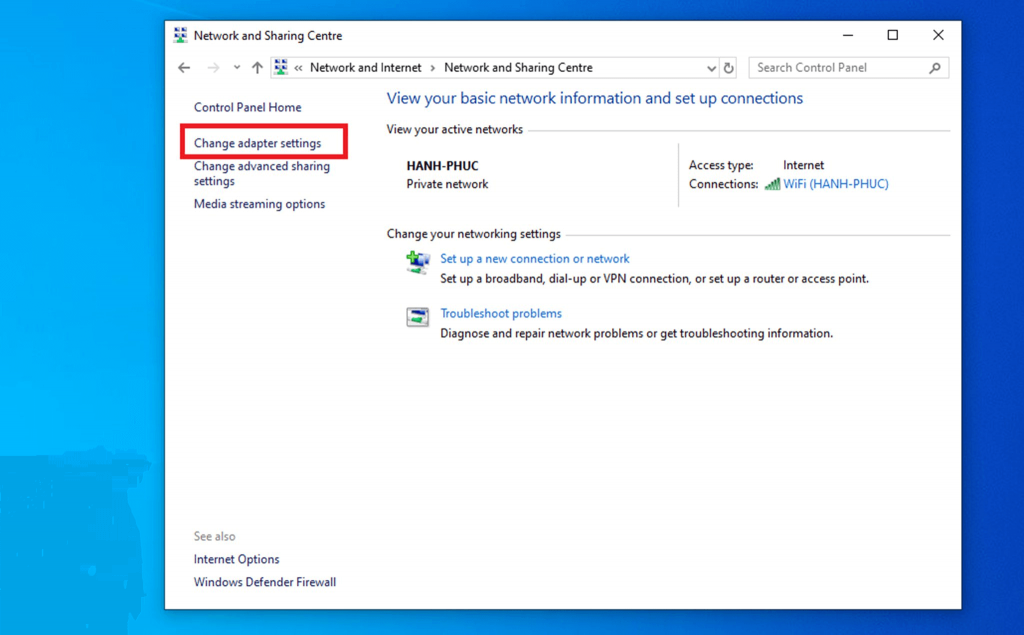
Task: Click the Internet access type value
Action: coord(803,165)
